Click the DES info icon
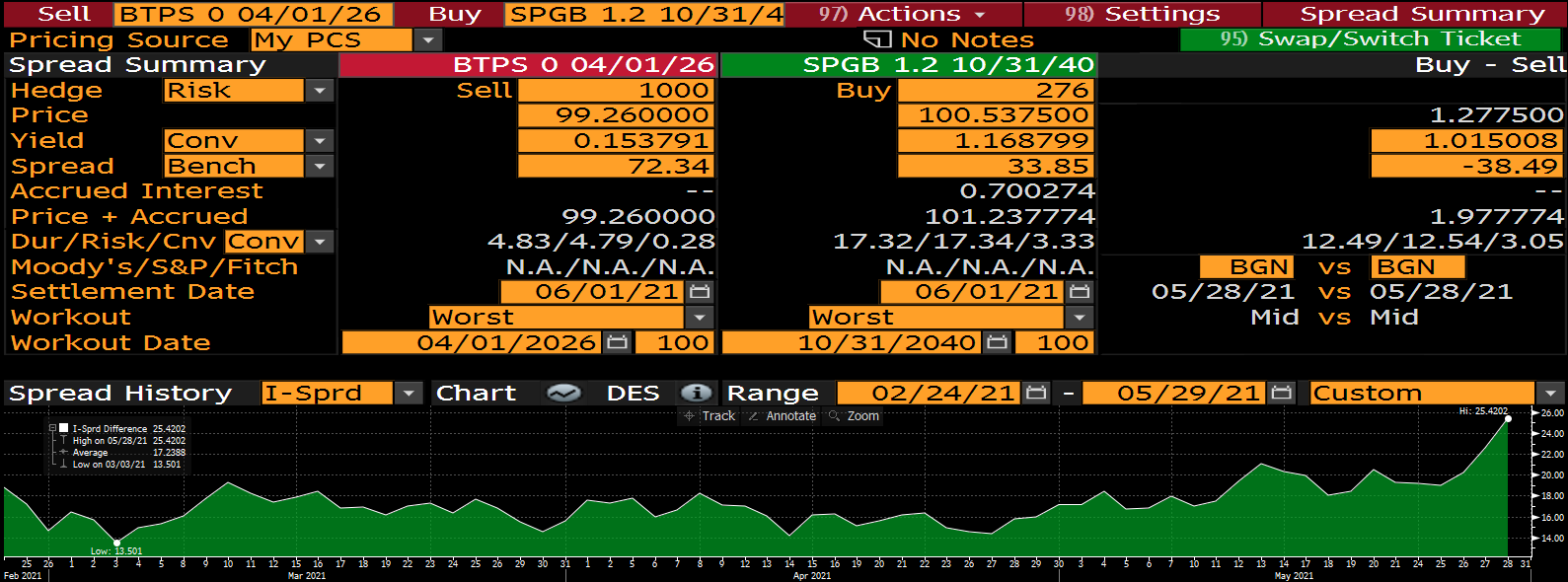This screenshot has width=1568, height=582. coord(696,393)
